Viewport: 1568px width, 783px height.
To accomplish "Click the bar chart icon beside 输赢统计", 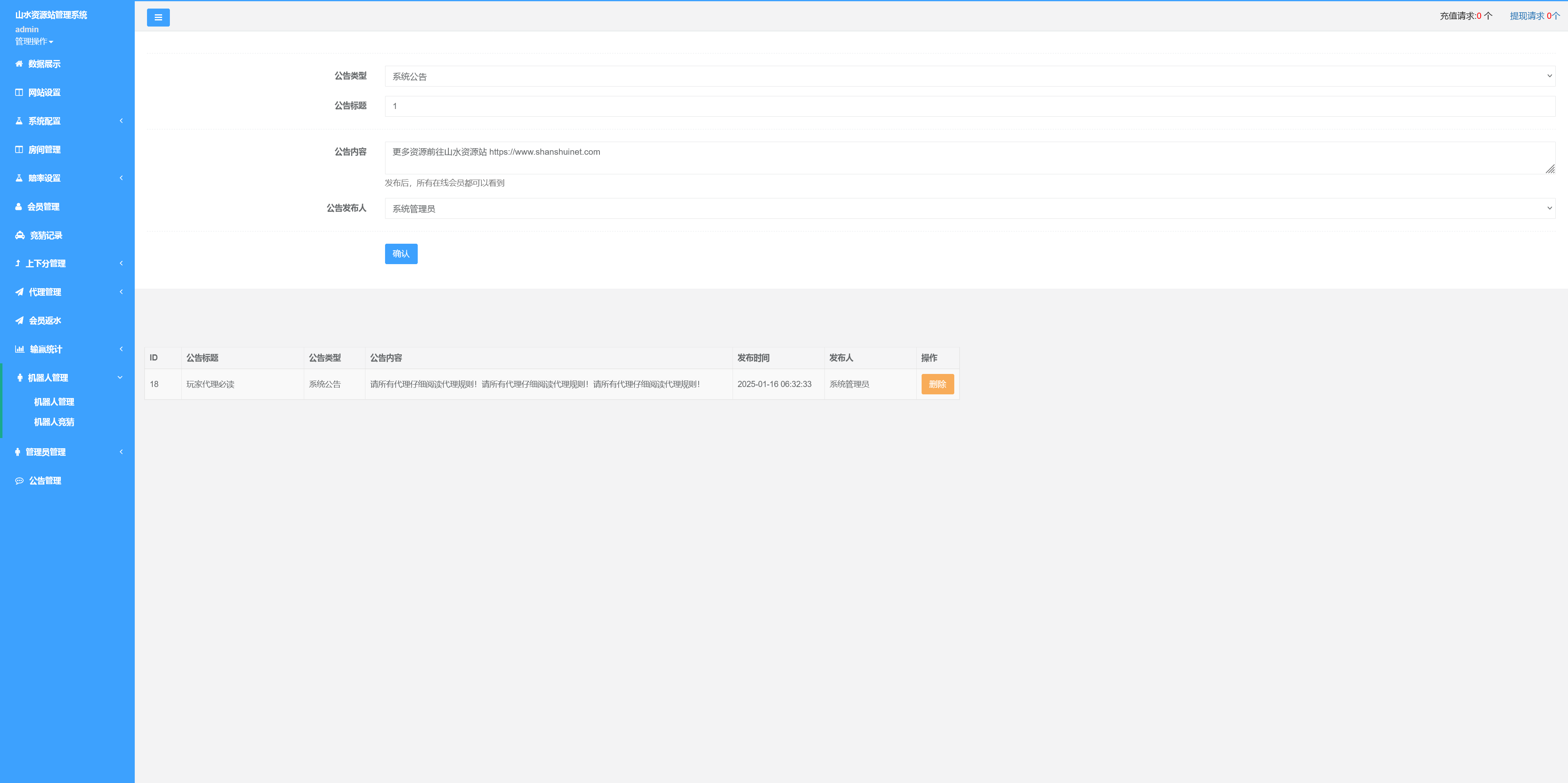I will pos(20,349).
